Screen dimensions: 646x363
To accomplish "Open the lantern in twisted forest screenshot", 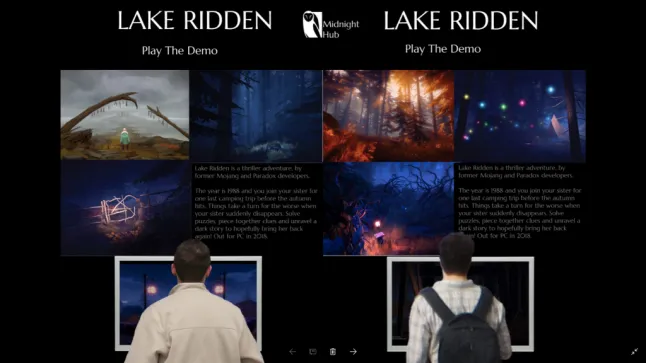I will pyautogui.click(x=389, y=208).
